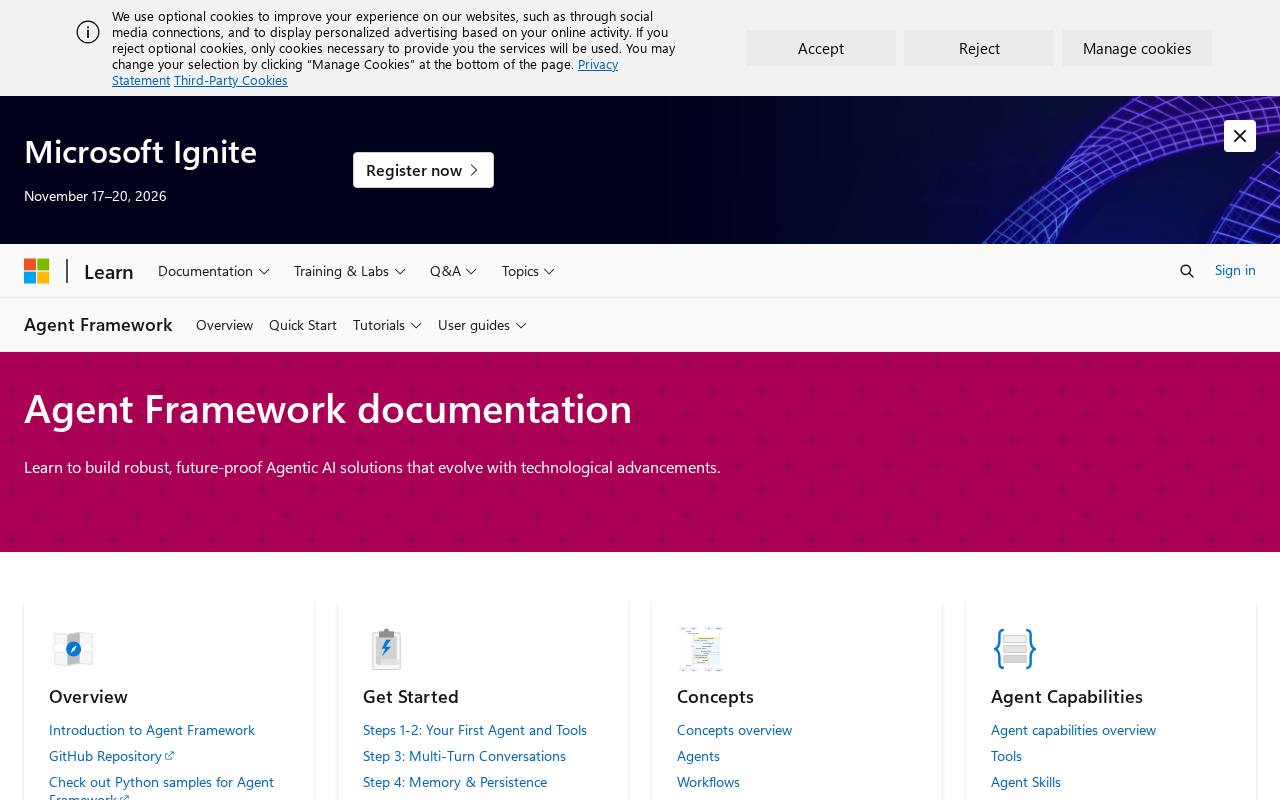Open the Agents link under Concepts
Screen dimensions: 1280x800
point(698,756)
